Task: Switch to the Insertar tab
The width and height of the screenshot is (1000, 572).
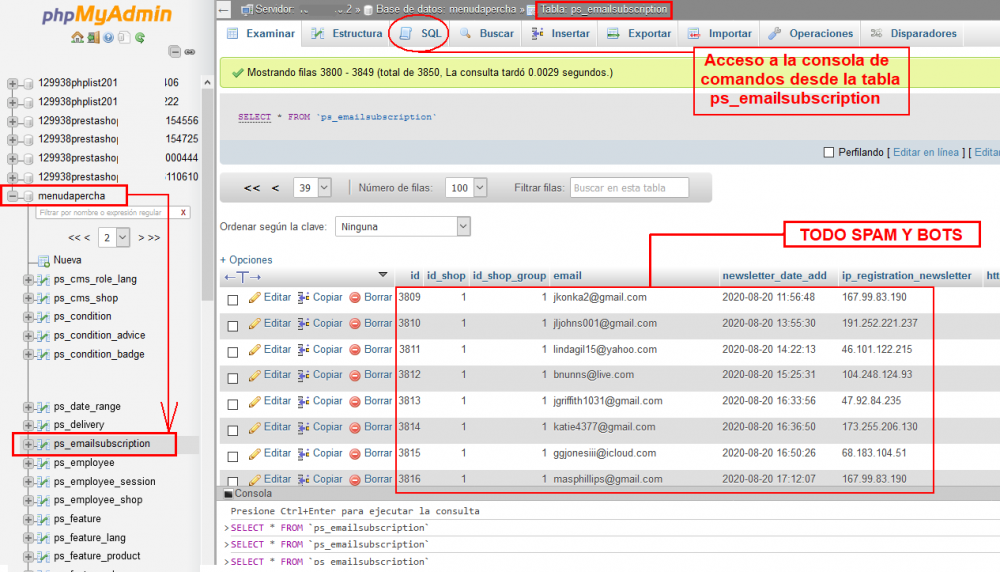Action: click(561, 33)
